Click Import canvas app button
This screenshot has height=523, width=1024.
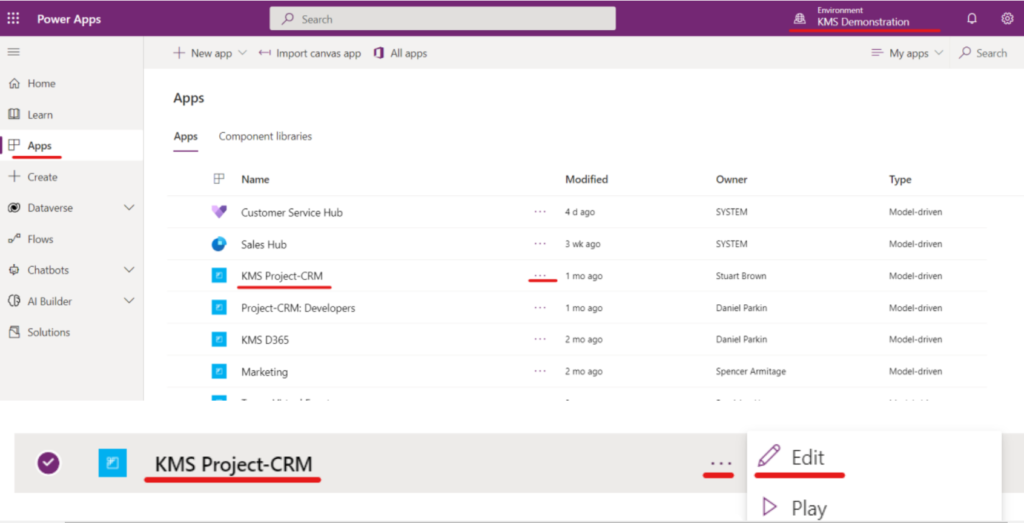click(310, 54)
